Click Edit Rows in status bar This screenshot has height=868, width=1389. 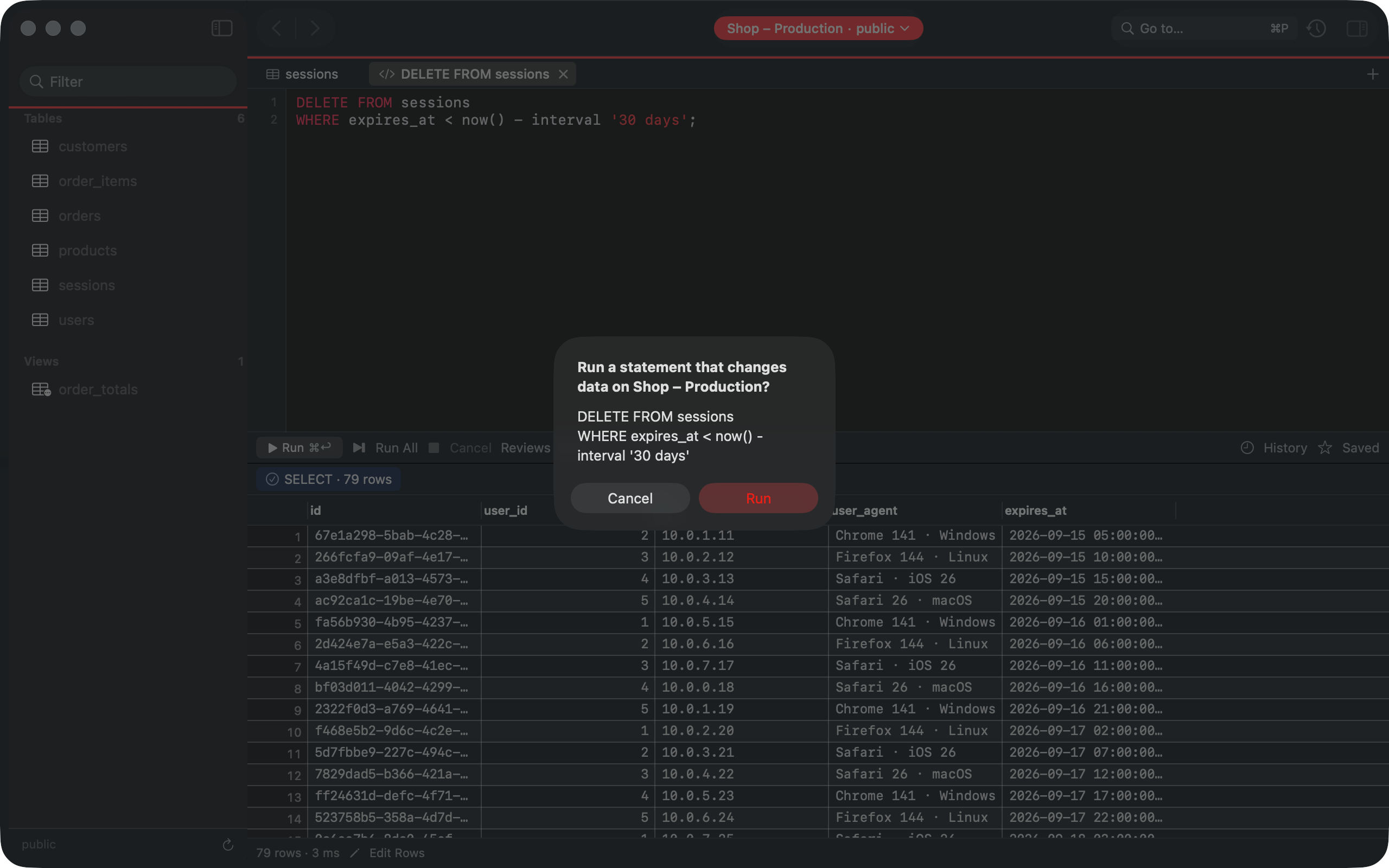[x=397, y=852]
